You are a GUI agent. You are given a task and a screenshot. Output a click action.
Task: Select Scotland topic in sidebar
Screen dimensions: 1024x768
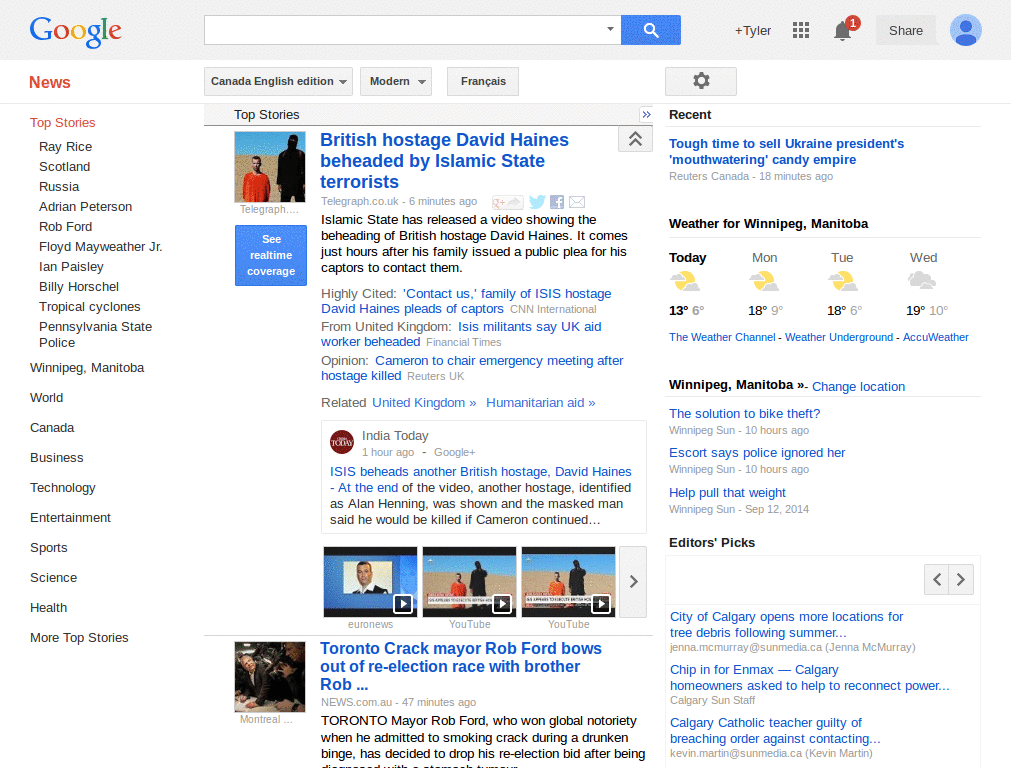click(x=65, y=167)
